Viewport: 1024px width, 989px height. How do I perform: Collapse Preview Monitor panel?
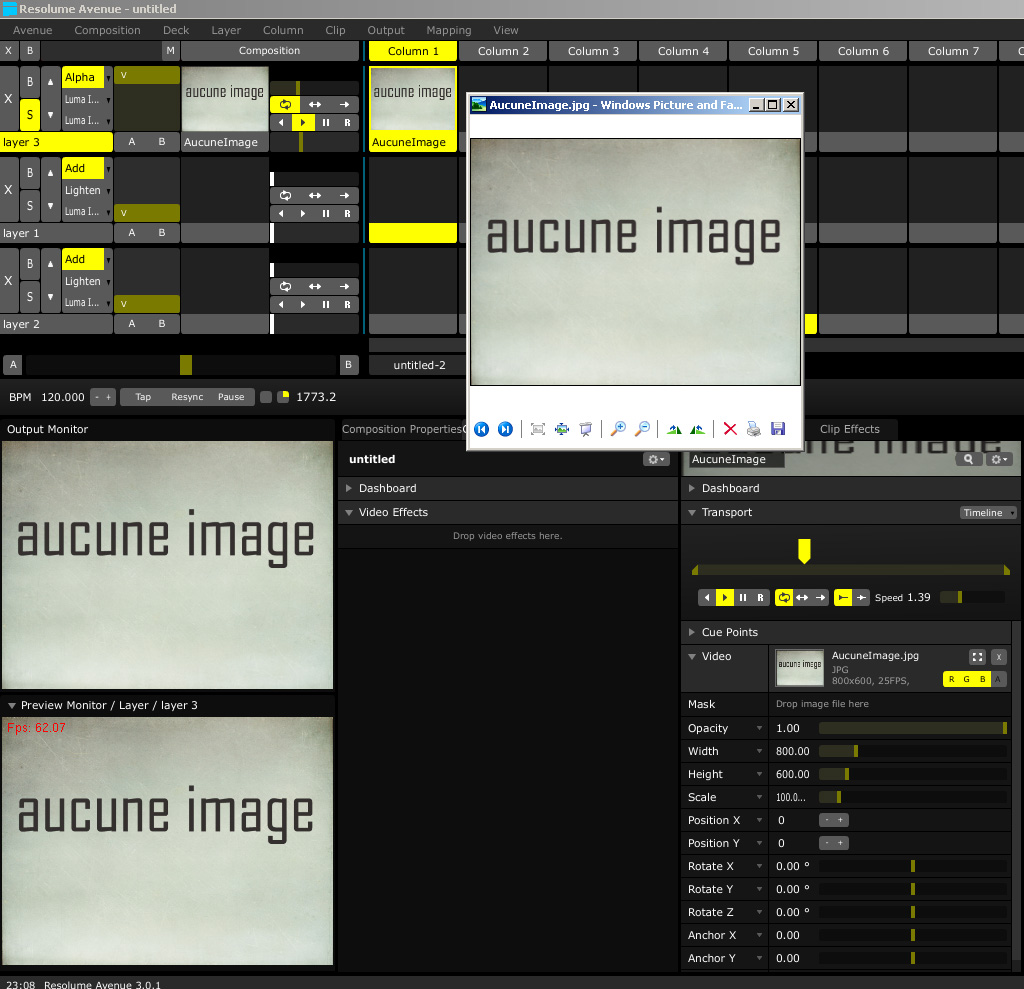click(11, 705)
